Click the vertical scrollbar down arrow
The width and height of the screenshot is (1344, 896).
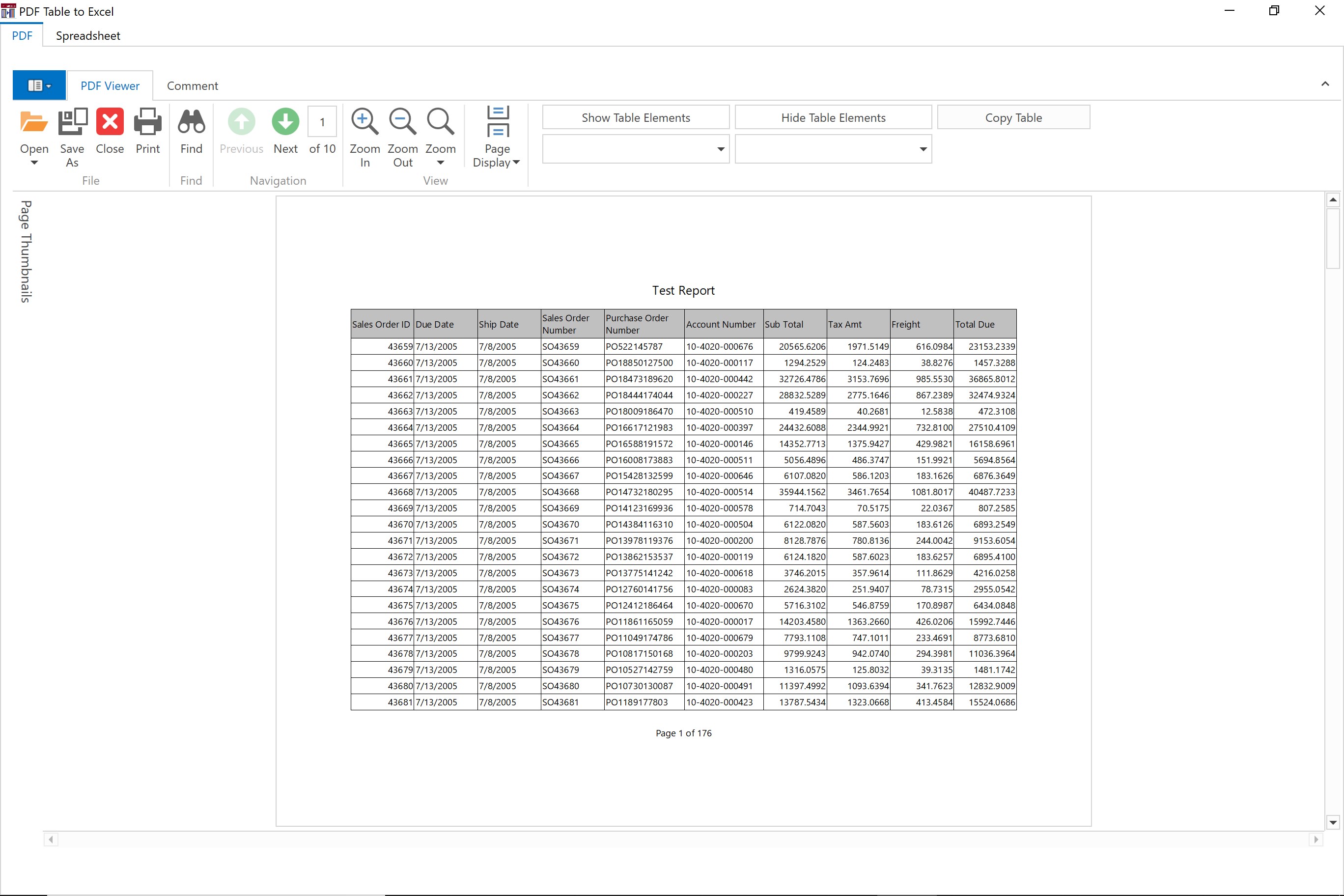click(x=1333, y=822)
